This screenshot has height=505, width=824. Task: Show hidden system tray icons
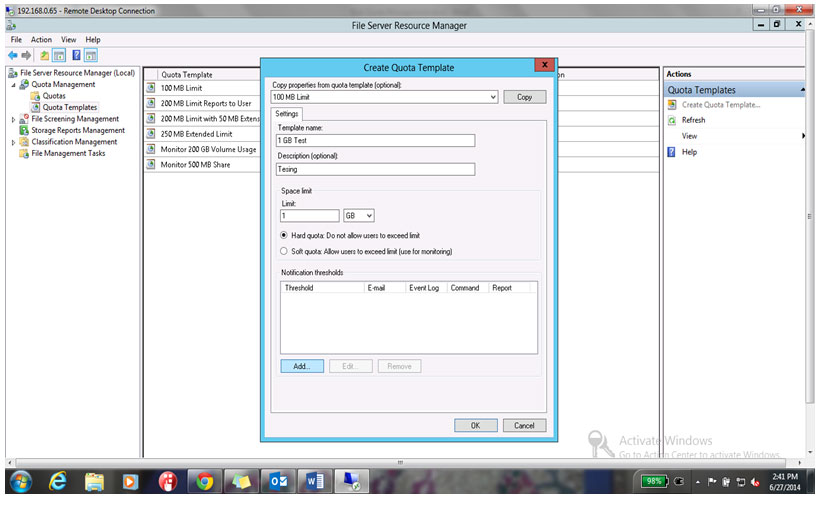click(x=698, y=481)
